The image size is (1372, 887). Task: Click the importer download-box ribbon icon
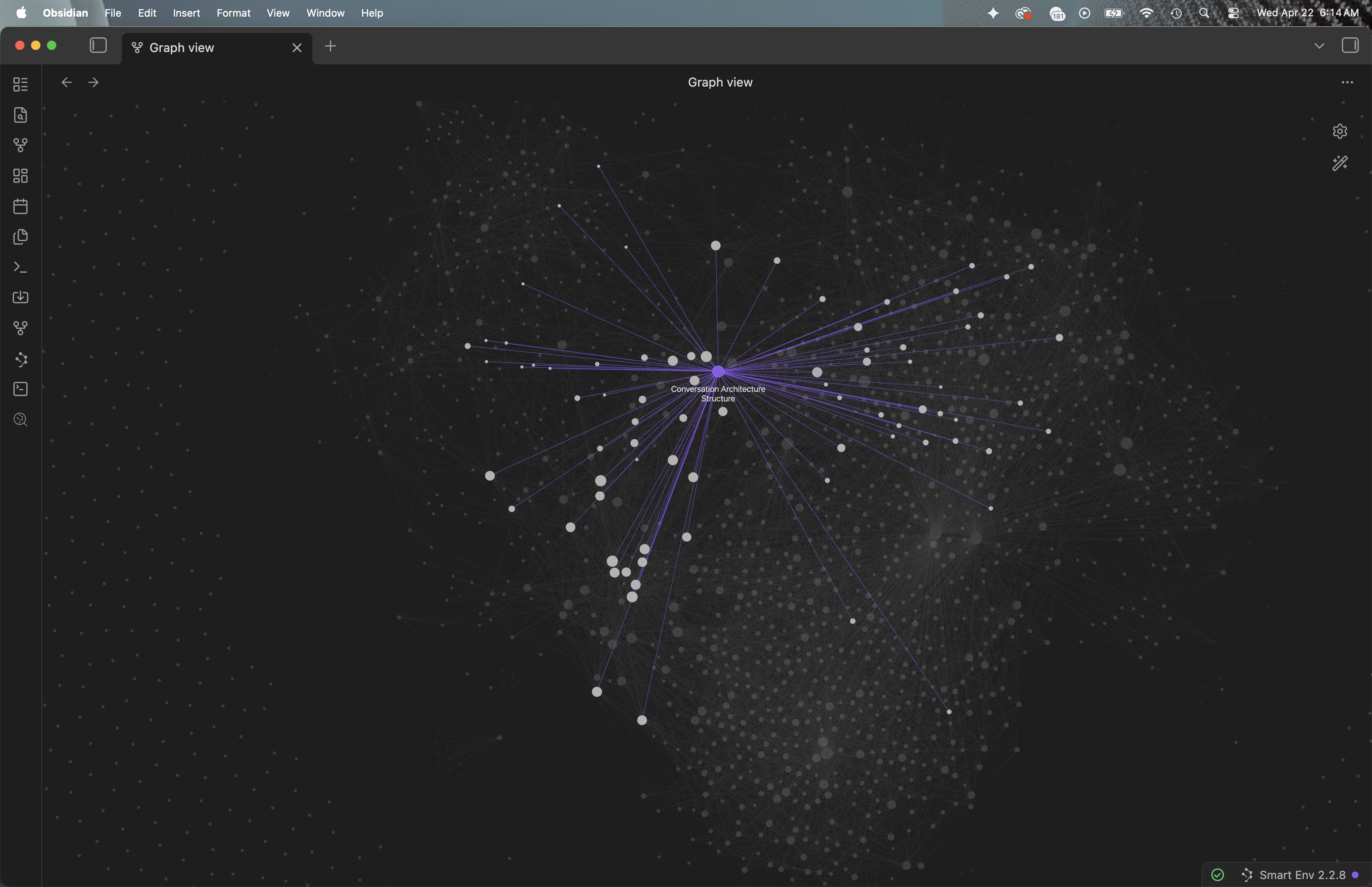point(20,297)
